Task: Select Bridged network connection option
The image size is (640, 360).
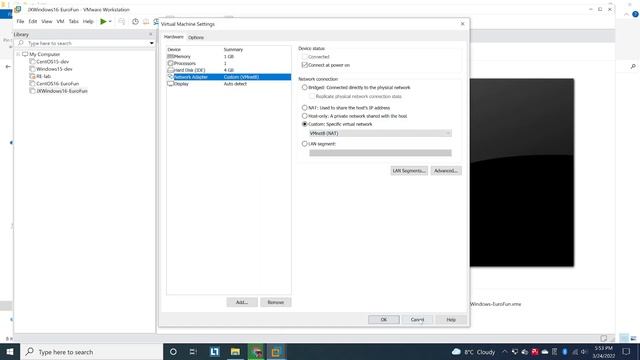Action: pos(304,87)
